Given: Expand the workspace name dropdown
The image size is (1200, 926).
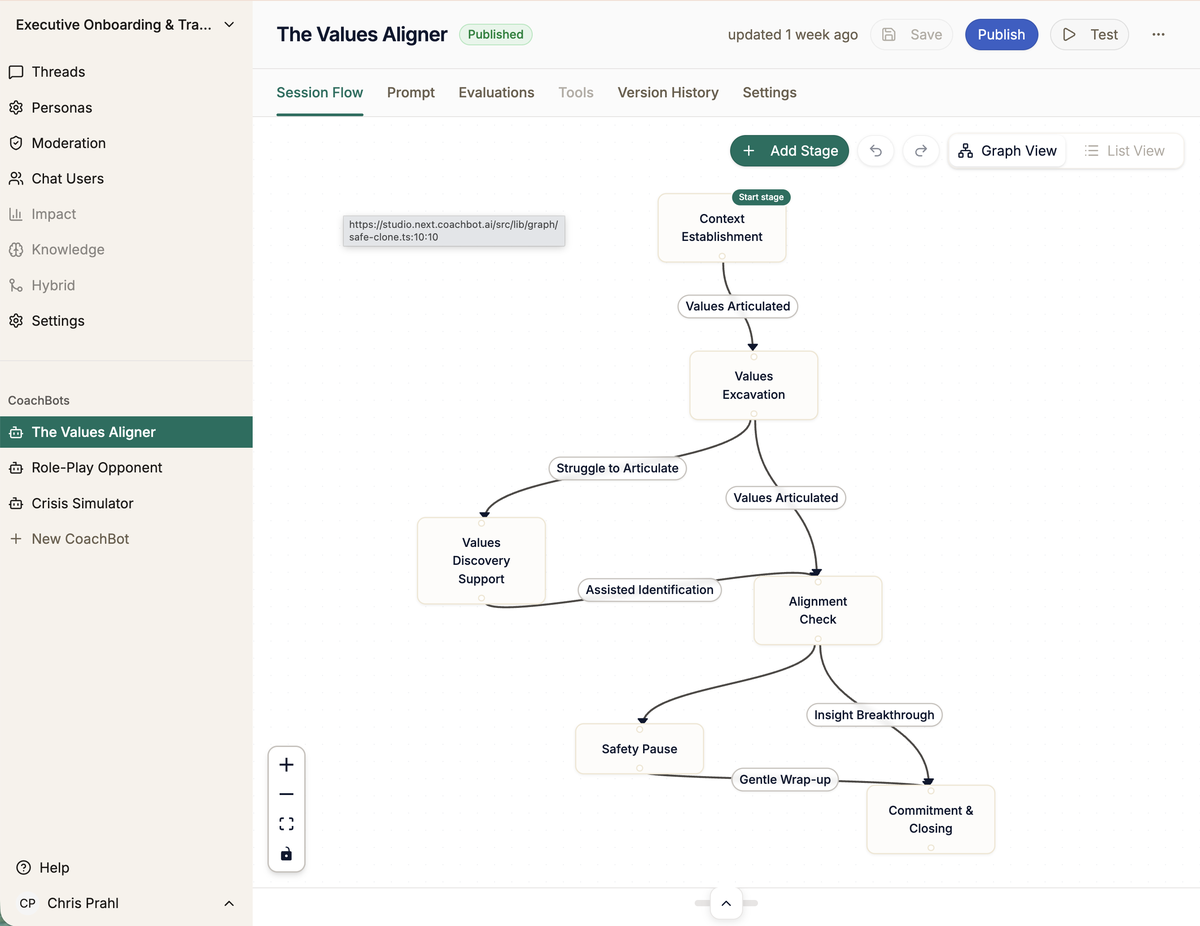Looking at the screenshot, I should click(229, 25).
